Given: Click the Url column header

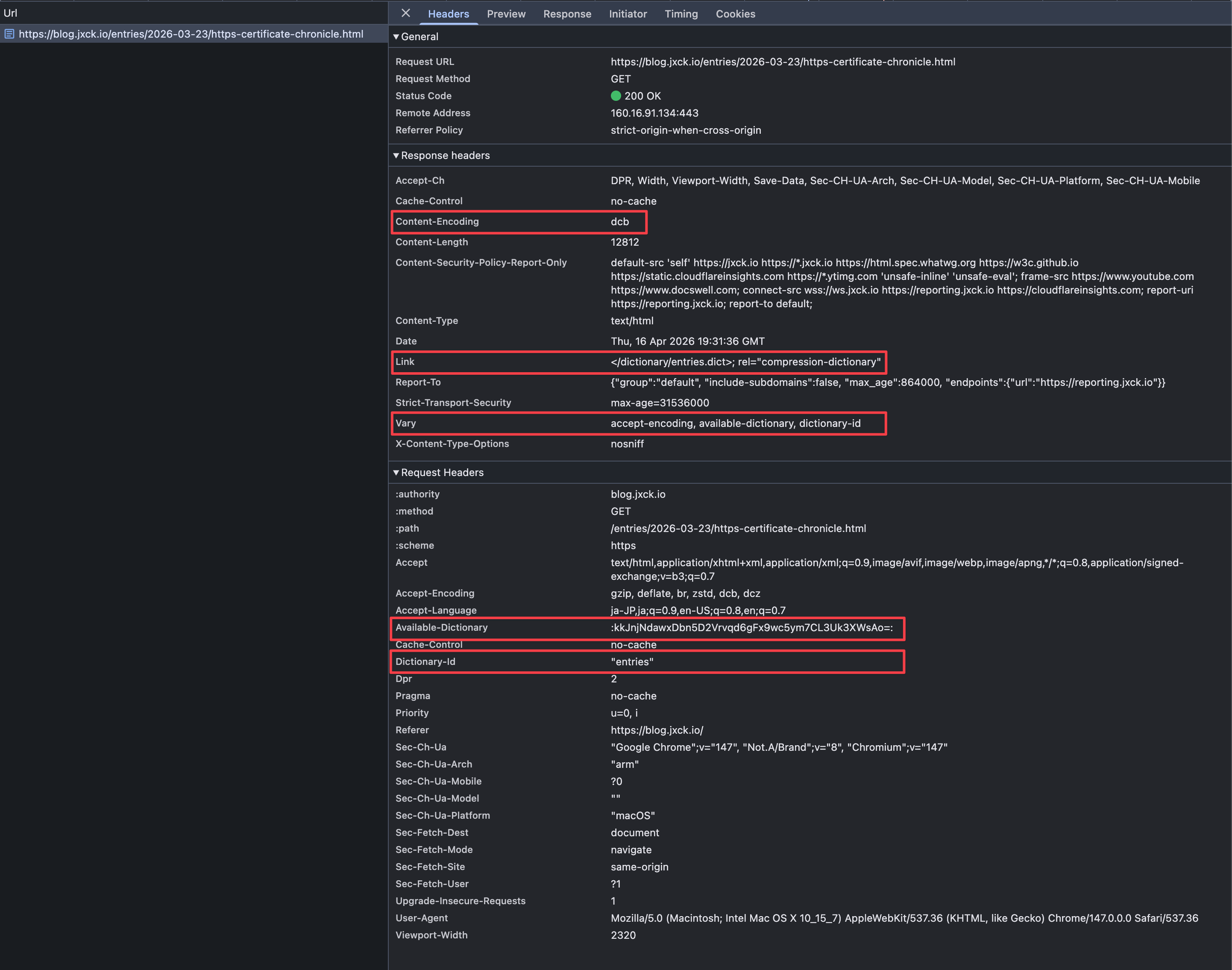Looking at the screenshot, I should [x=10, y=12].
